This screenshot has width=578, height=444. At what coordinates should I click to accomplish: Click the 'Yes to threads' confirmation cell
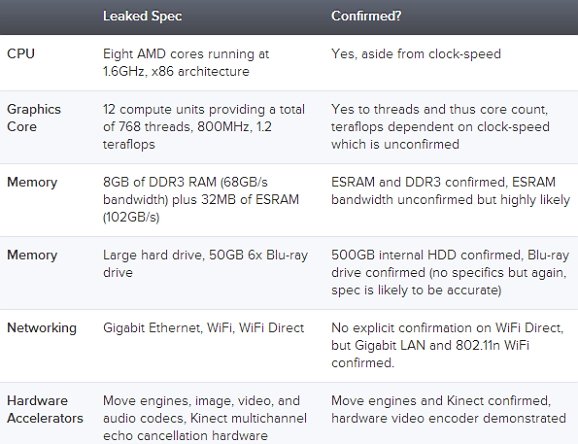pos(440,126)
